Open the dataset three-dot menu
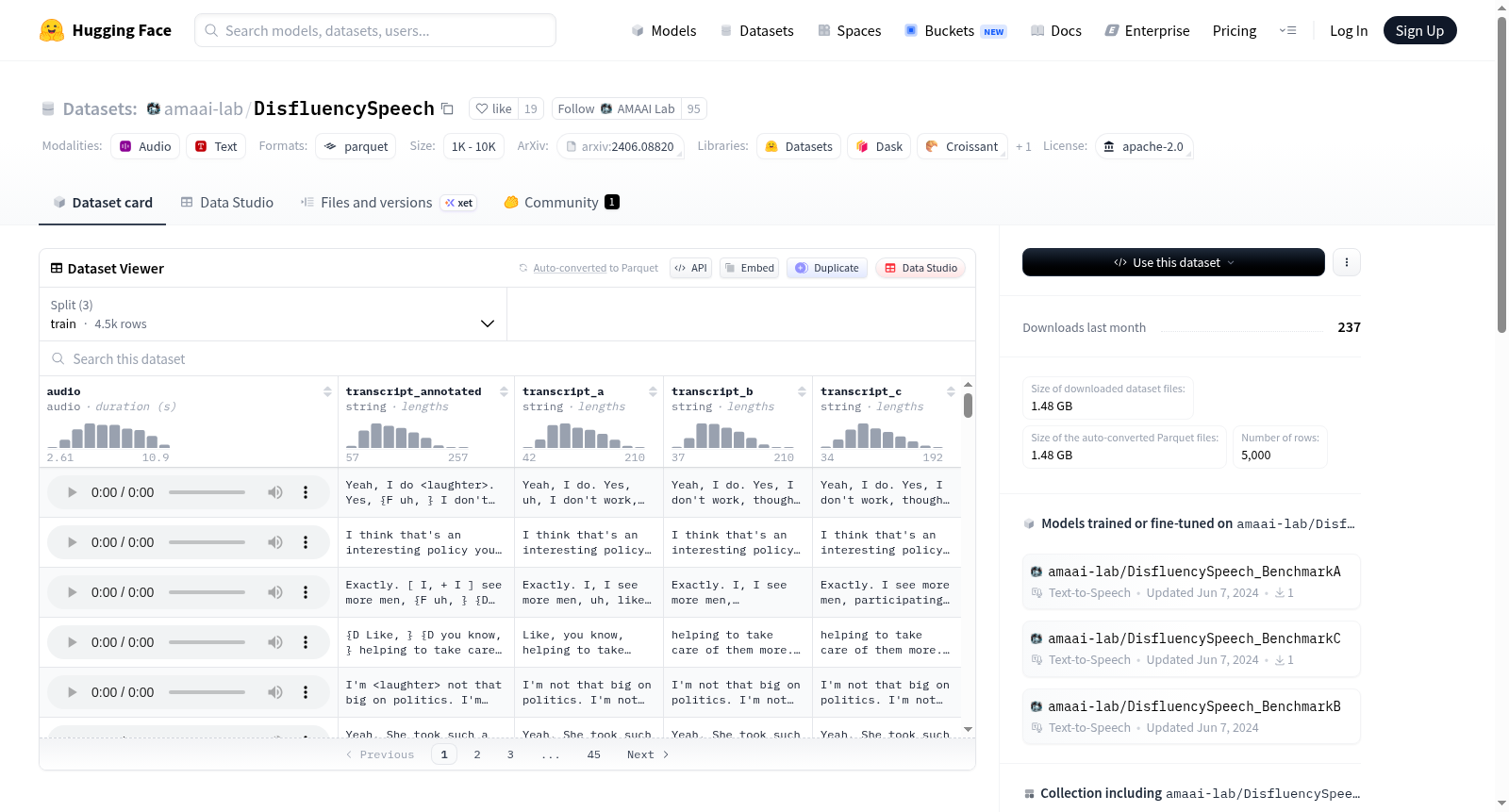The width and height of the screenshot is (1509, 812). (1347, 262)
